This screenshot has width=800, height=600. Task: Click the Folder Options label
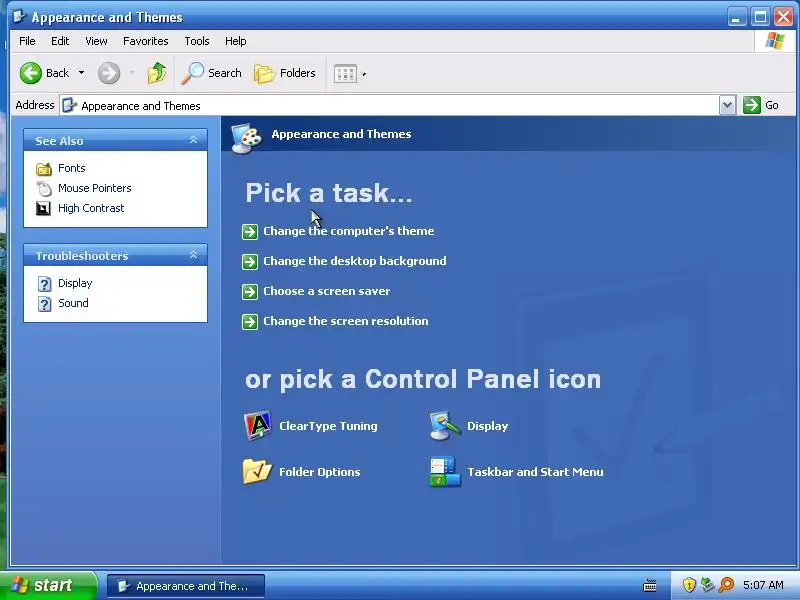point(319,472)
